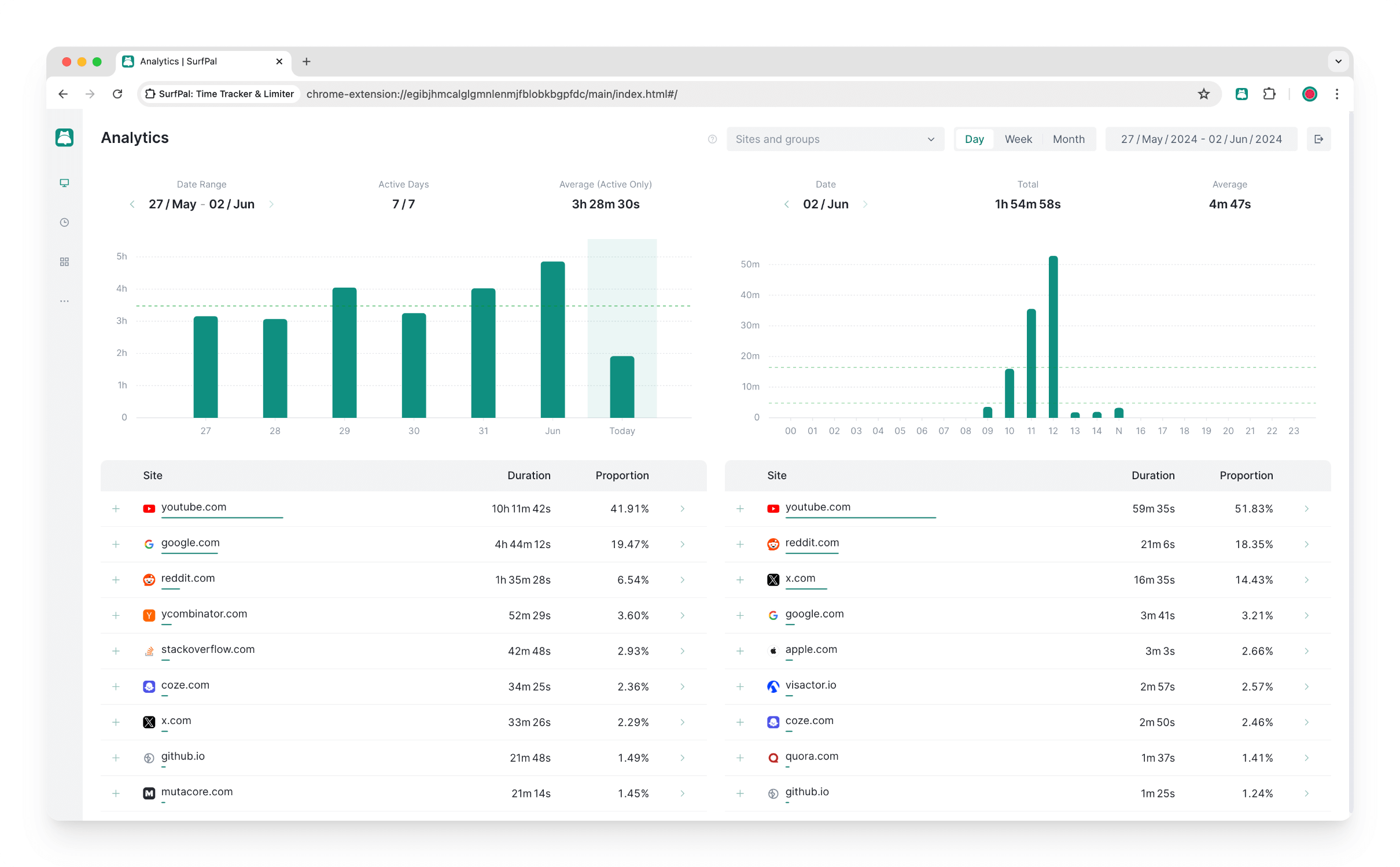Click the help question mark icon
The width and height of the screenshot is (1400, 867).
712,139
